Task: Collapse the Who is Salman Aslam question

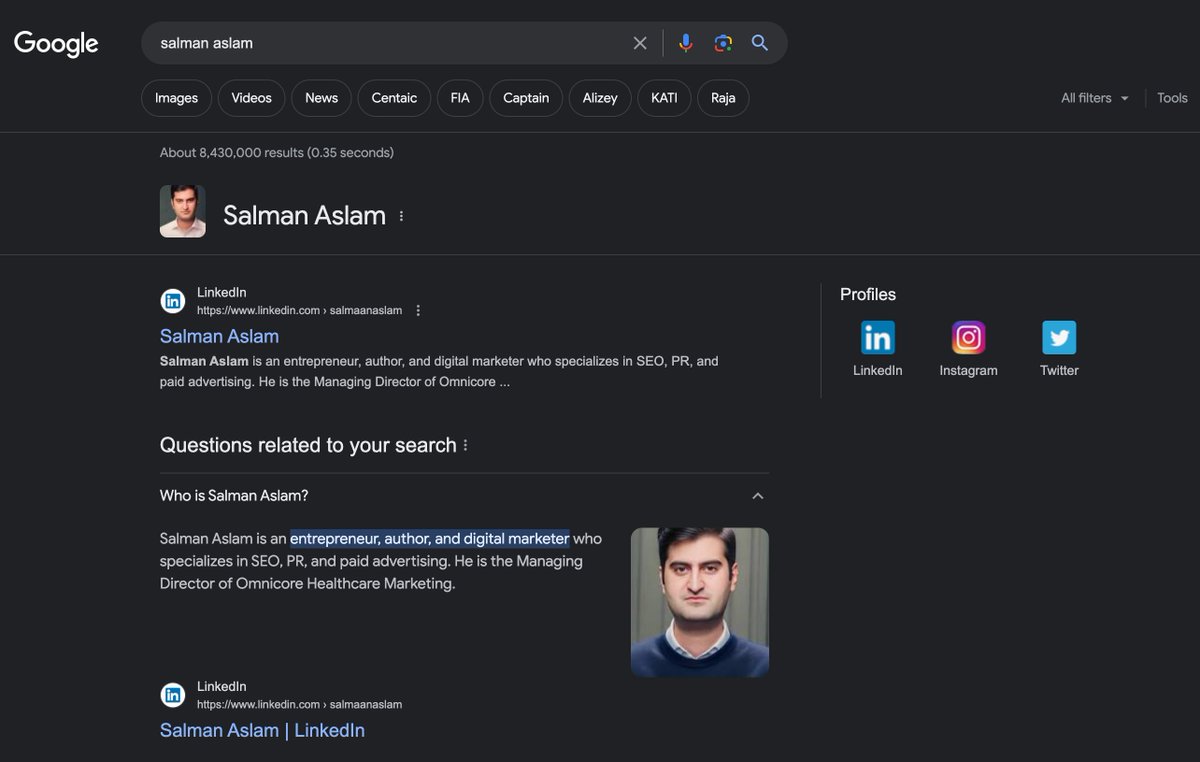Action: pyautogui.click(x=757, y=496)
